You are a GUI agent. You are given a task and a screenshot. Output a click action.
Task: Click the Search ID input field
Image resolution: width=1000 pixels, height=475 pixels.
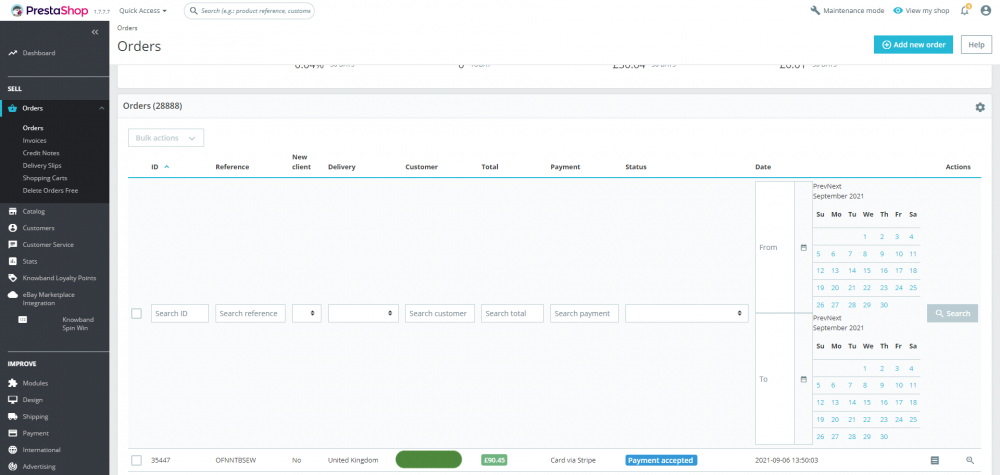[x=180, y=313]
